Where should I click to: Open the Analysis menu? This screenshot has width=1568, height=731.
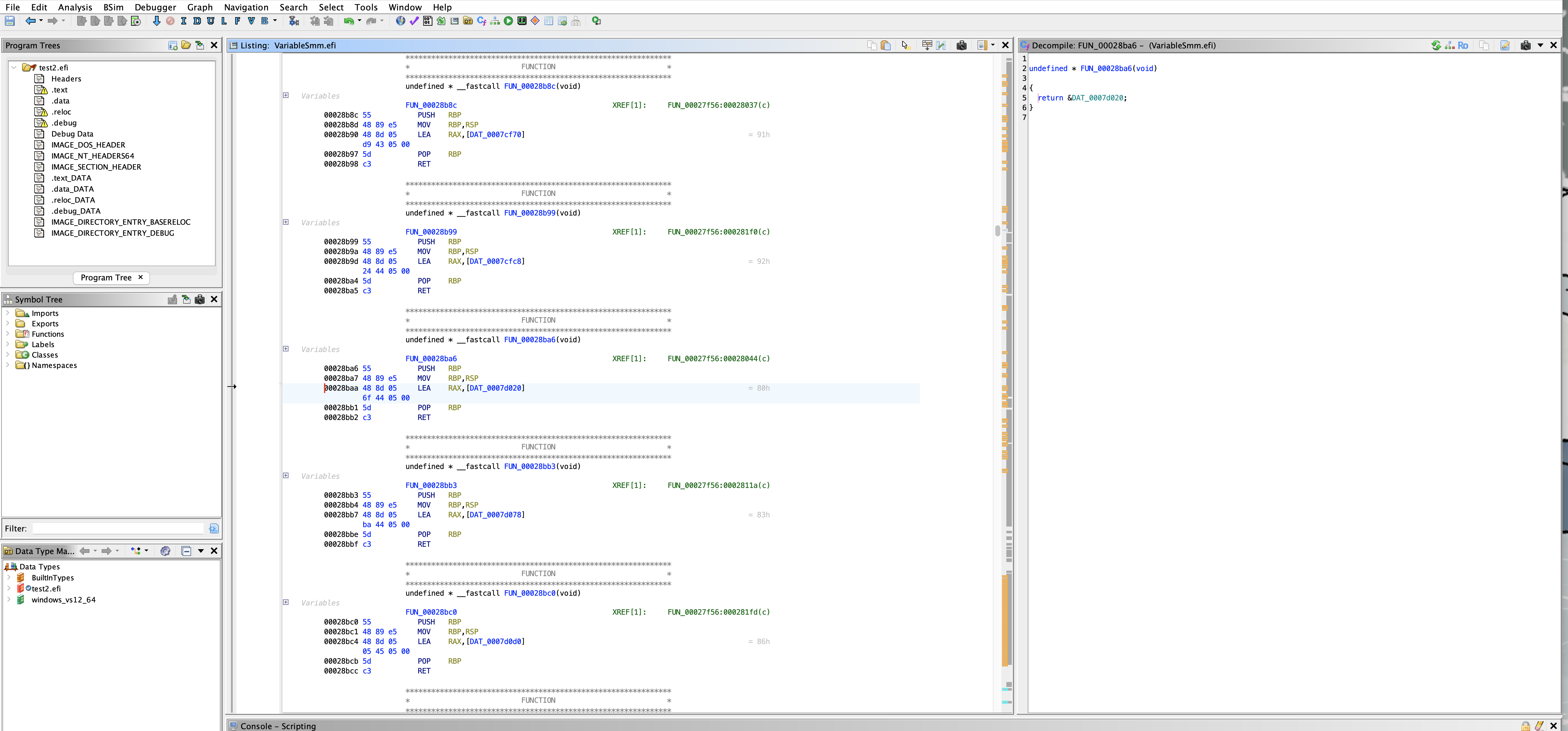(x=75, y=7)
